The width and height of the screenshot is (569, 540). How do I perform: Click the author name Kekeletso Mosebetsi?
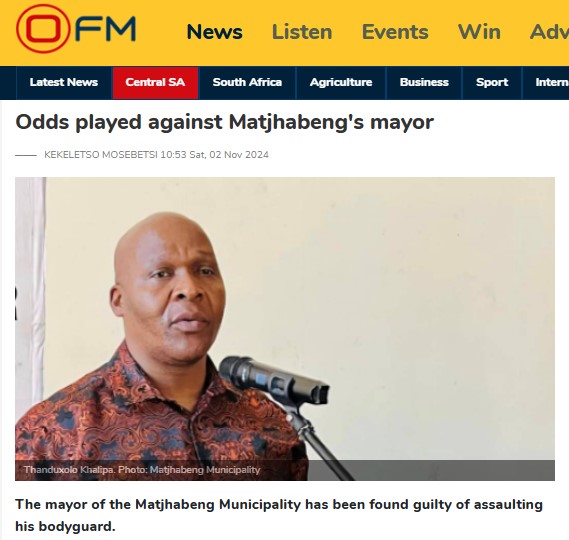tap(101, 155)
